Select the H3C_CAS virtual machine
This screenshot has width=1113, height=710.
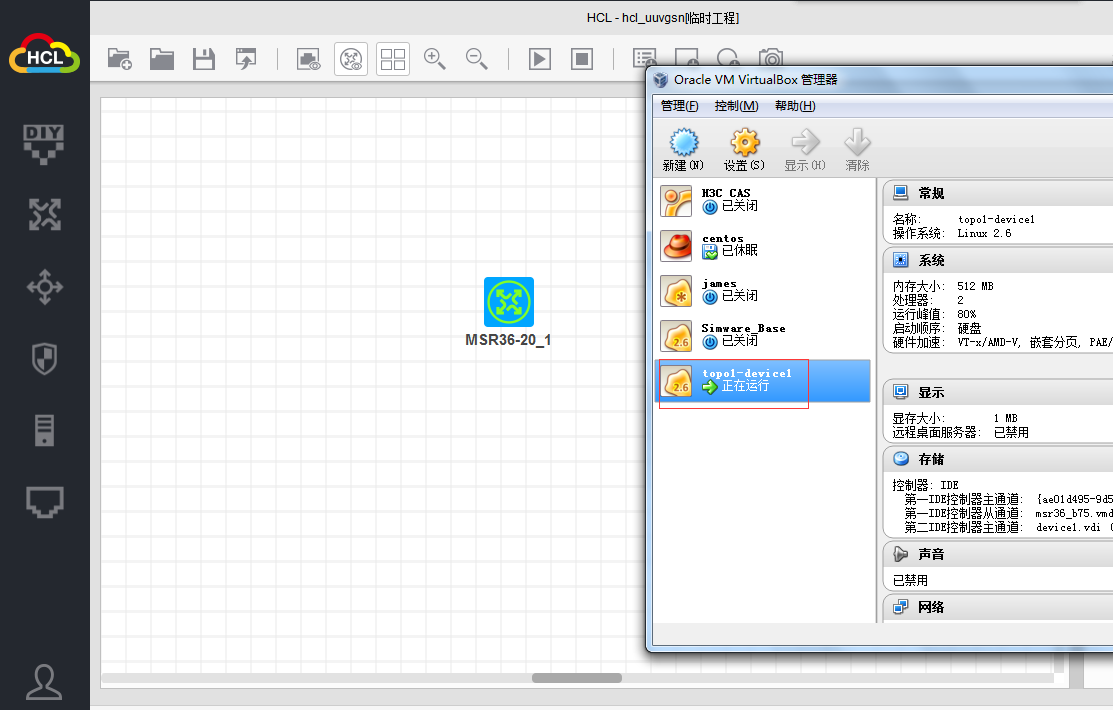(x=762, y=201)
